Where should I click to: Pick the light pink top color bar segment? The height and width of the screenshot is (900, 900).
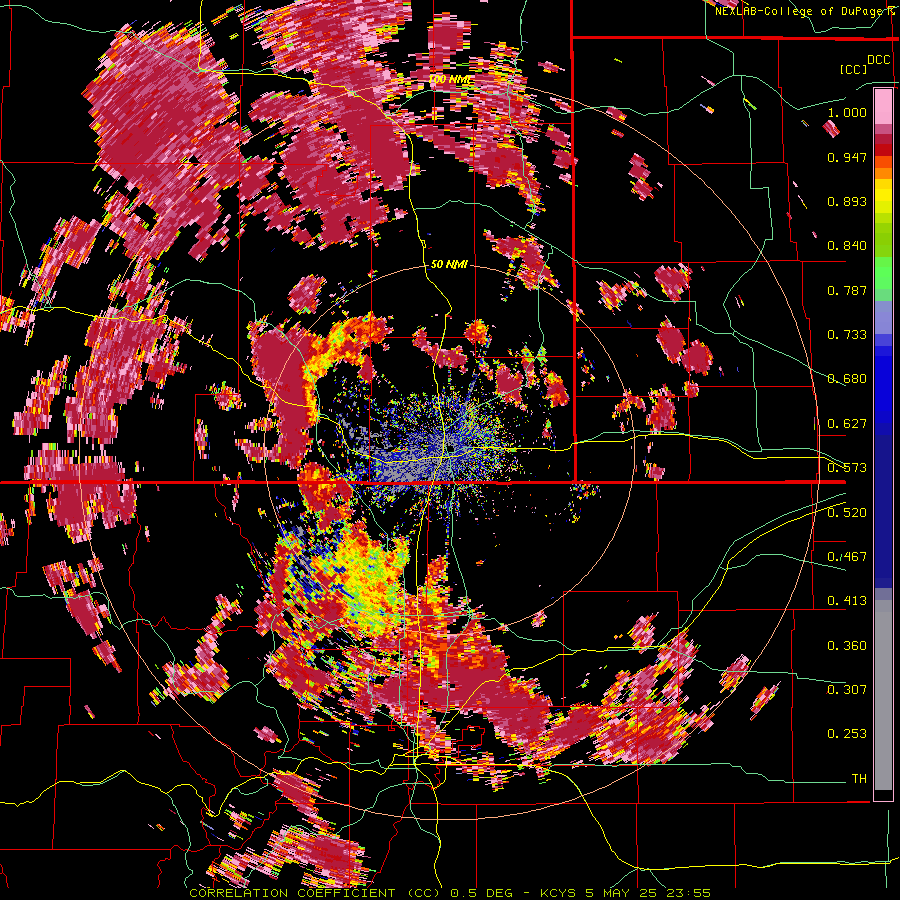[x=883, y=106]
